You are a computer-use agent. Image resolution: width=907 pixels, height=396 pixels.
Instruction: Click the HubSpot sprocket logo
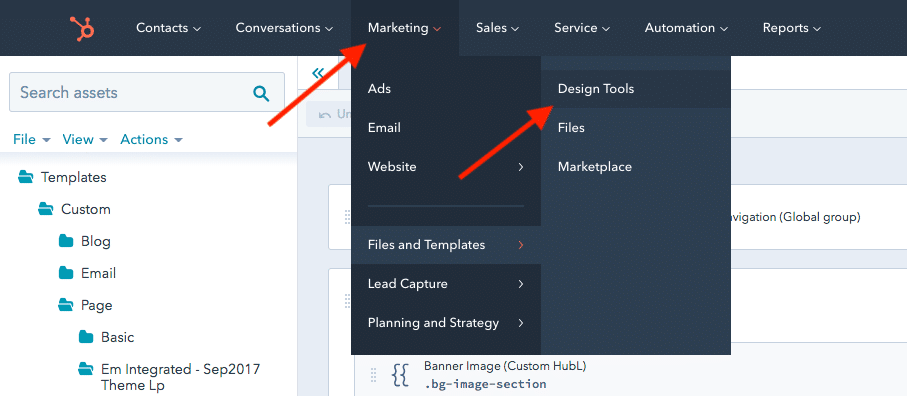pos(82,28)
